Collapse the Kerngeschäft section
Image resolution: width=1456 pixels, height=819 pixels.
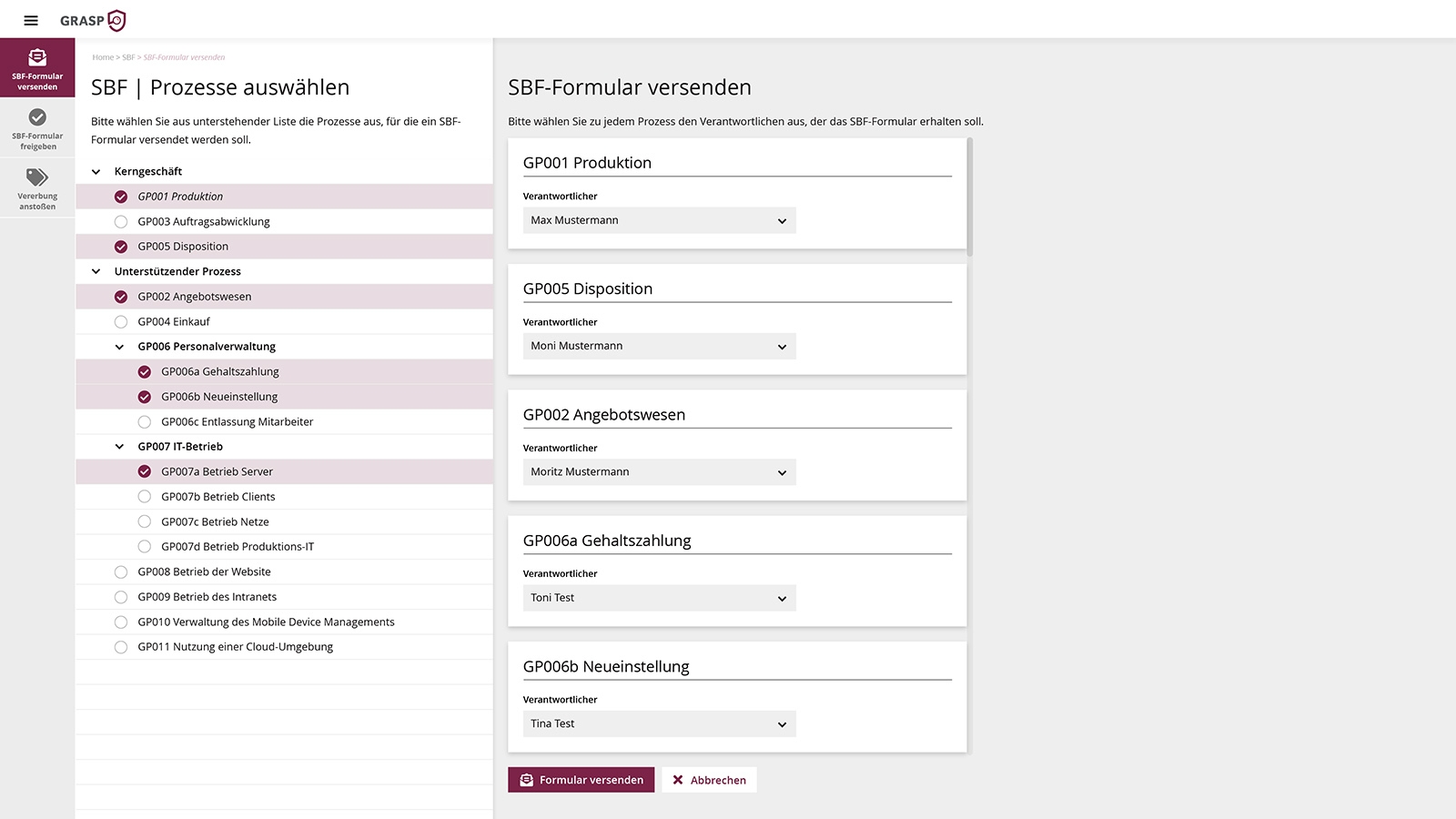pyautogui.click(x=96, y=172)
